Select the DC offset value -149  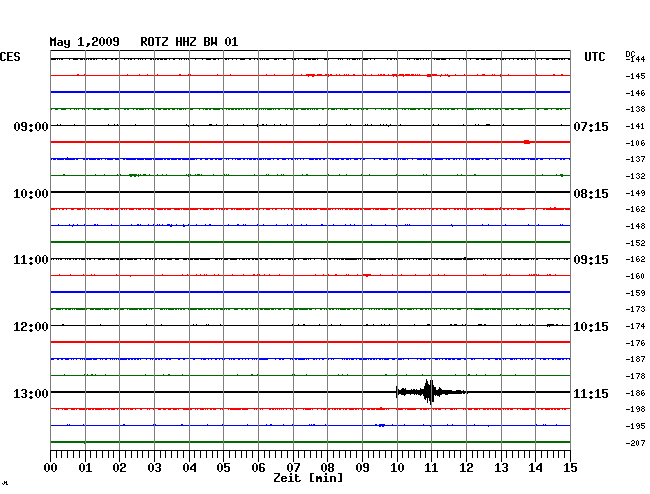tap(635, 193)
